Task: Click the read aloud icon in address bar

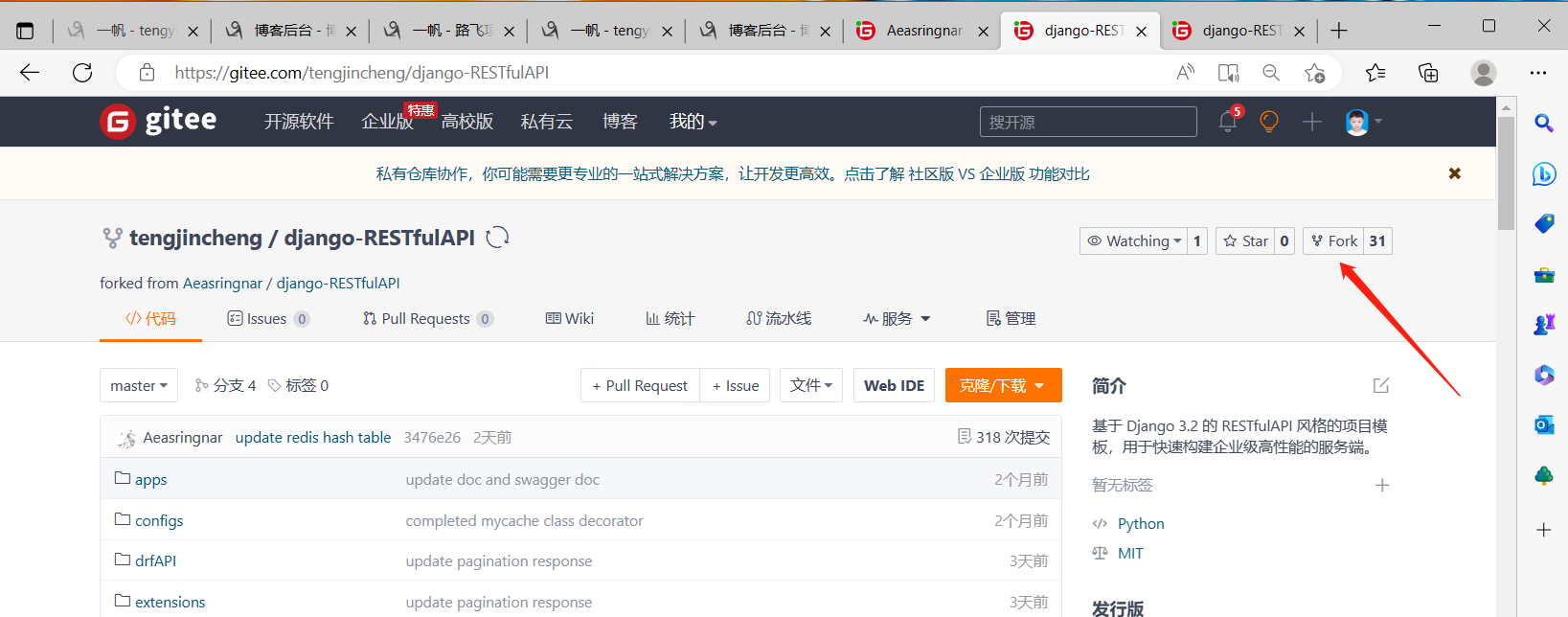Action: (x=1186, y=72)
